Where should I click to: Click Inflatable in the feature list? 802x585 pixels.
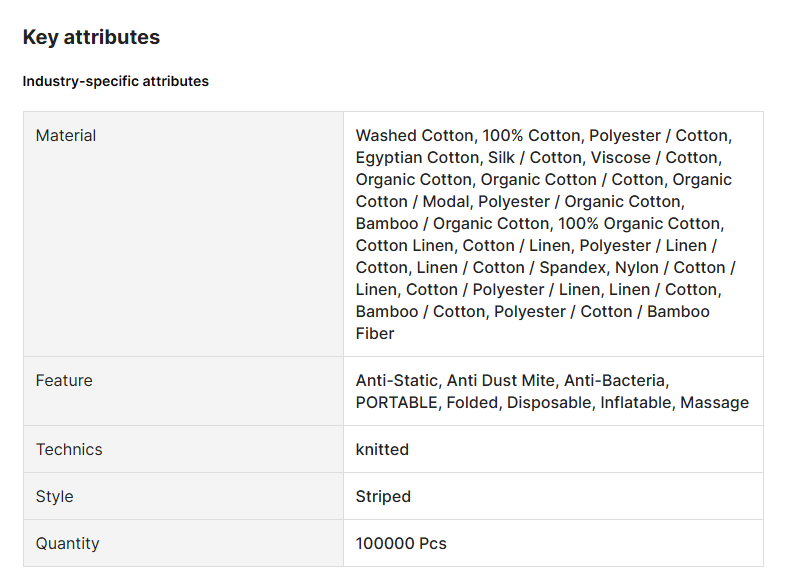(636, 402)
